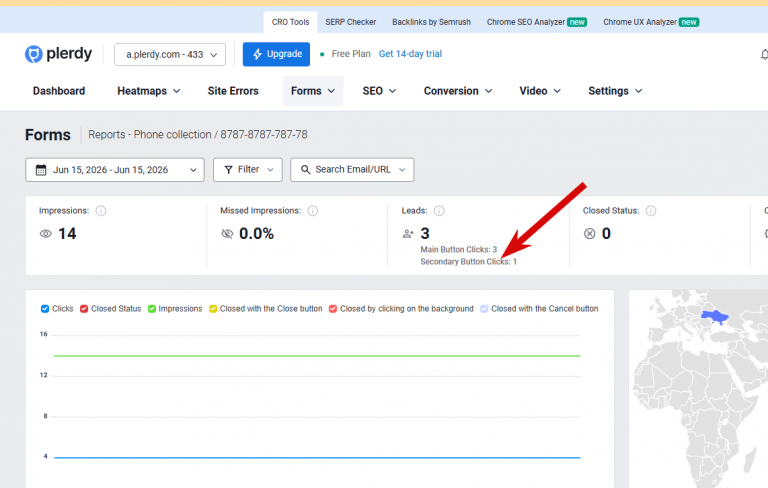Click the green Impressions chart line

(317, 356)
